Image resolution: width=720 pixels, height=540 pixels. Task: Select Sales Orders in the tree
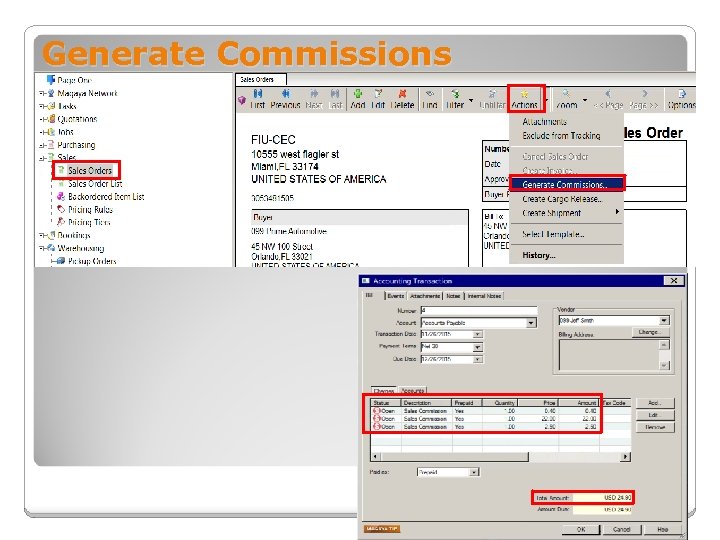point(90,170)
